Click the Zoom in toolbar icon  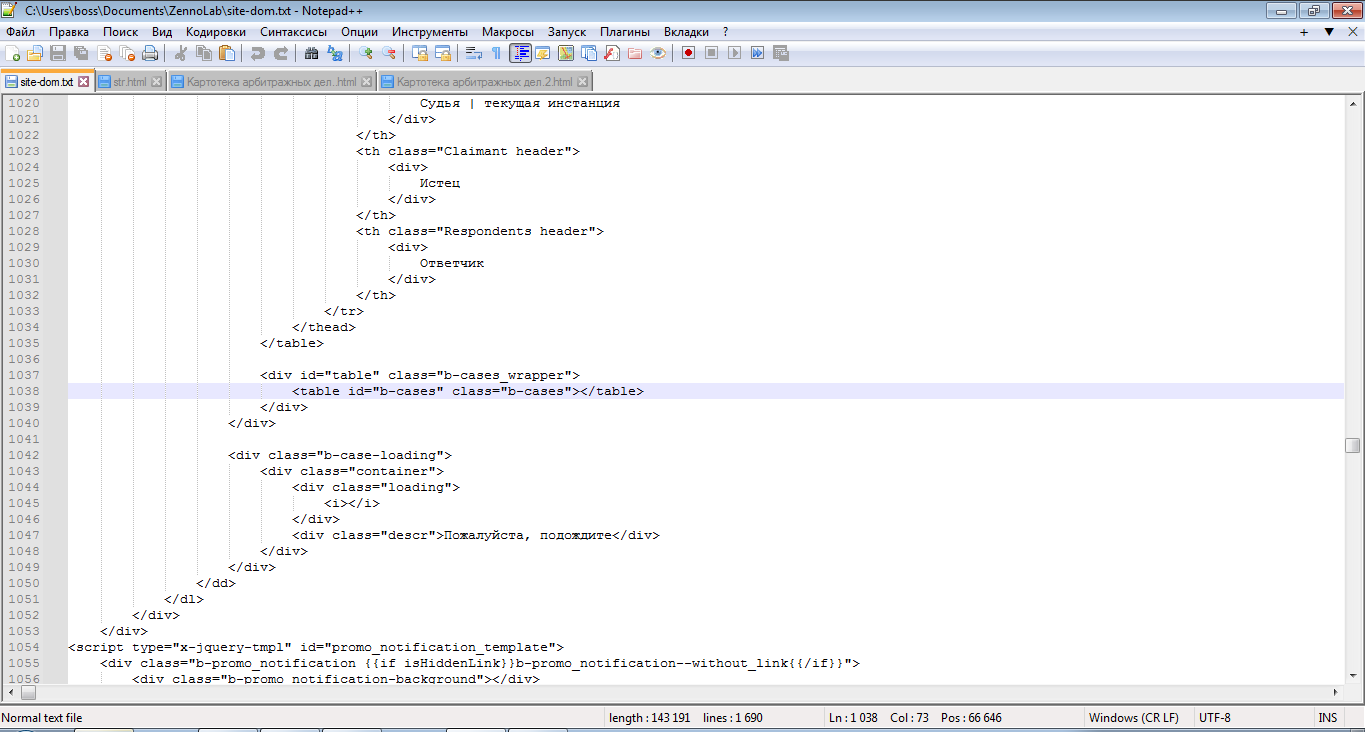[x=366, y=53]
